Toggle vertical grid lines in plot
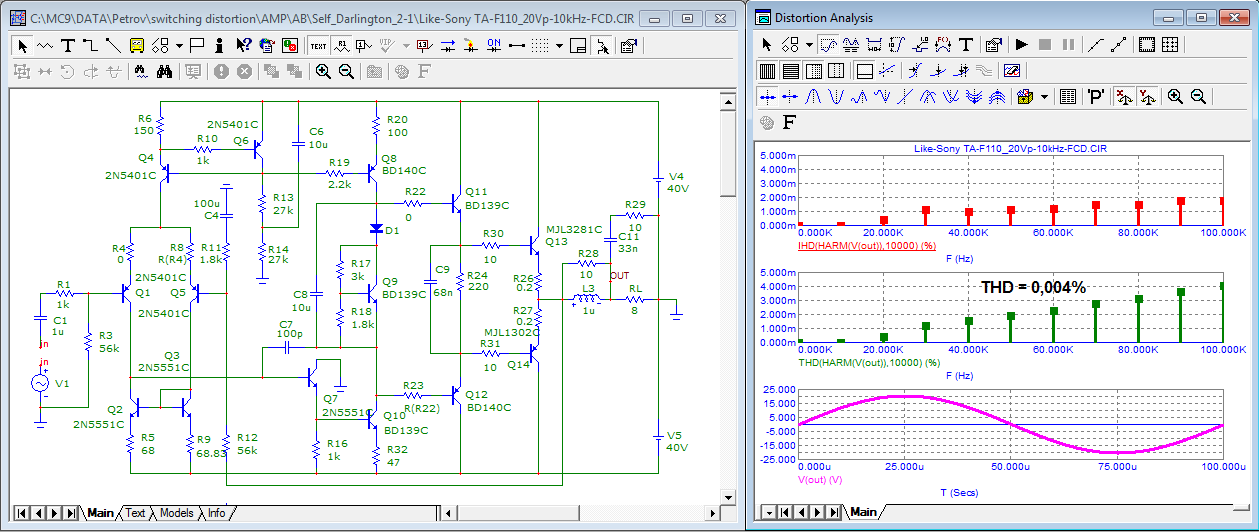1259x532 pixels. coord(767,71)
